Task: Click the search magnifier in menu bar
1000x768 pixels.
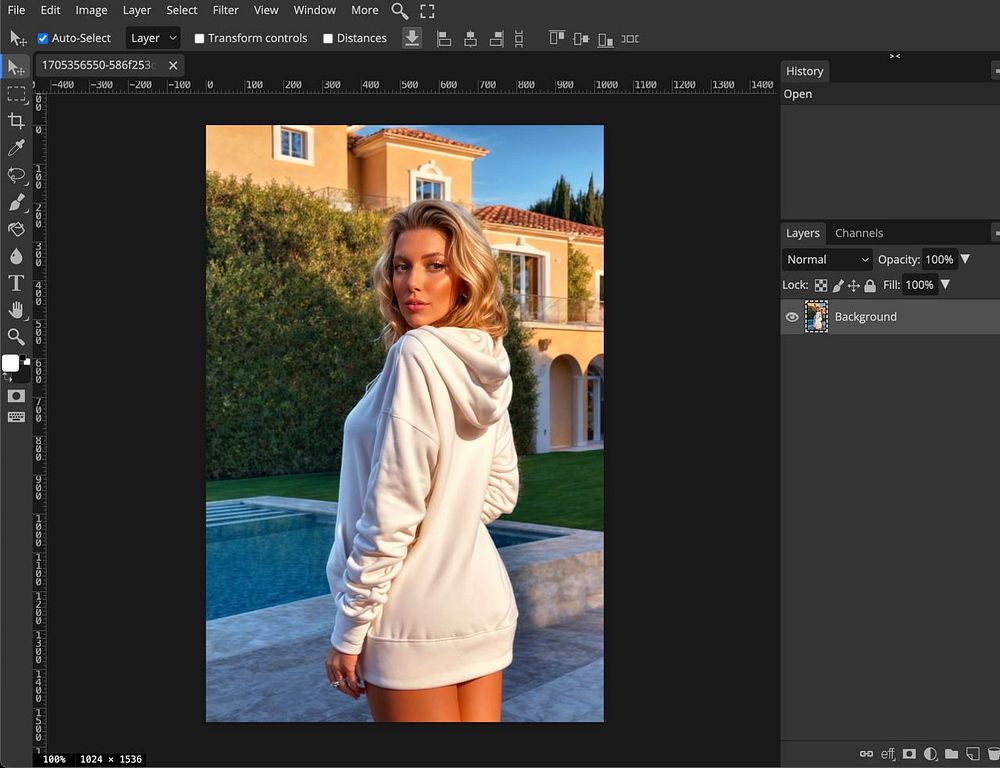Action: click(400, 11)
